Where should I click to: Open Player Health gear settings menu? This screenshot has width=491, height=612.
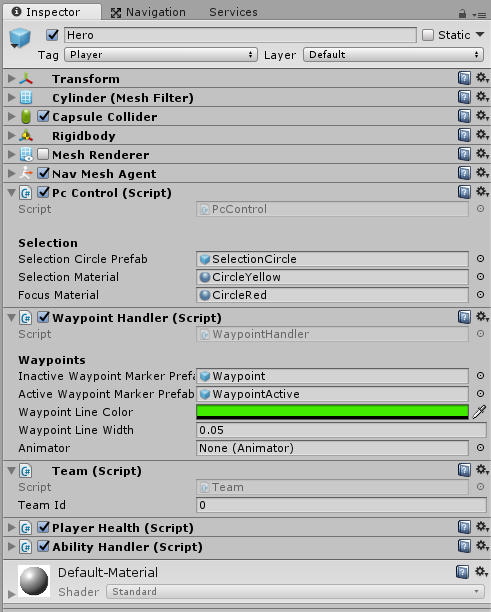pos(482,527)
